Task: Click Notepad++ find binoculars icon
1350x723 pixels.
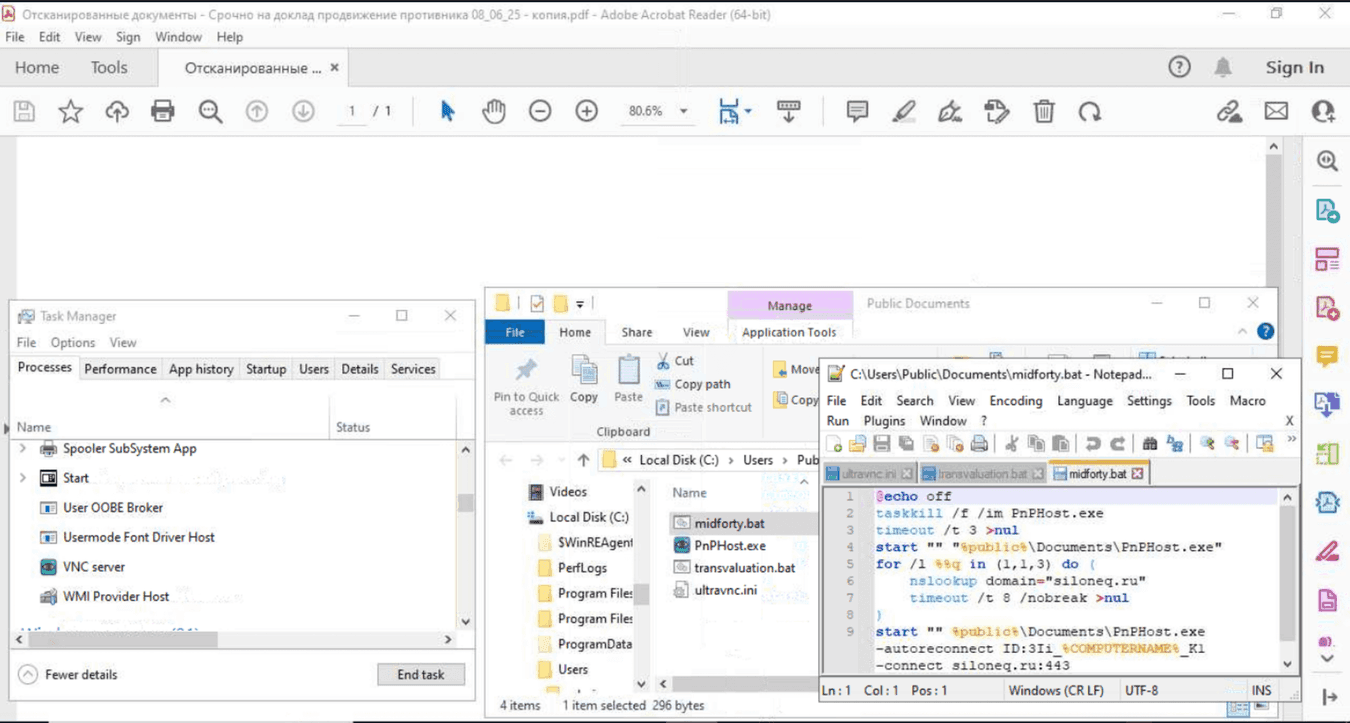Action: coord(1150,444)
